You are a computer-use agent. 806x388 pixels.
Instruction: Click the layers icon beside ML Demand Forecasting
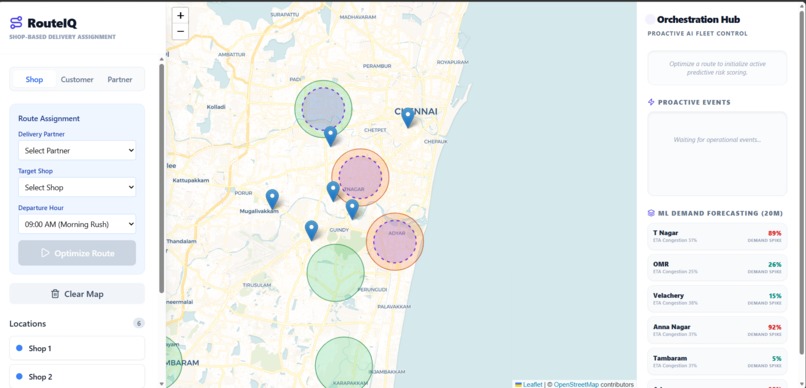tap(651, 213)
